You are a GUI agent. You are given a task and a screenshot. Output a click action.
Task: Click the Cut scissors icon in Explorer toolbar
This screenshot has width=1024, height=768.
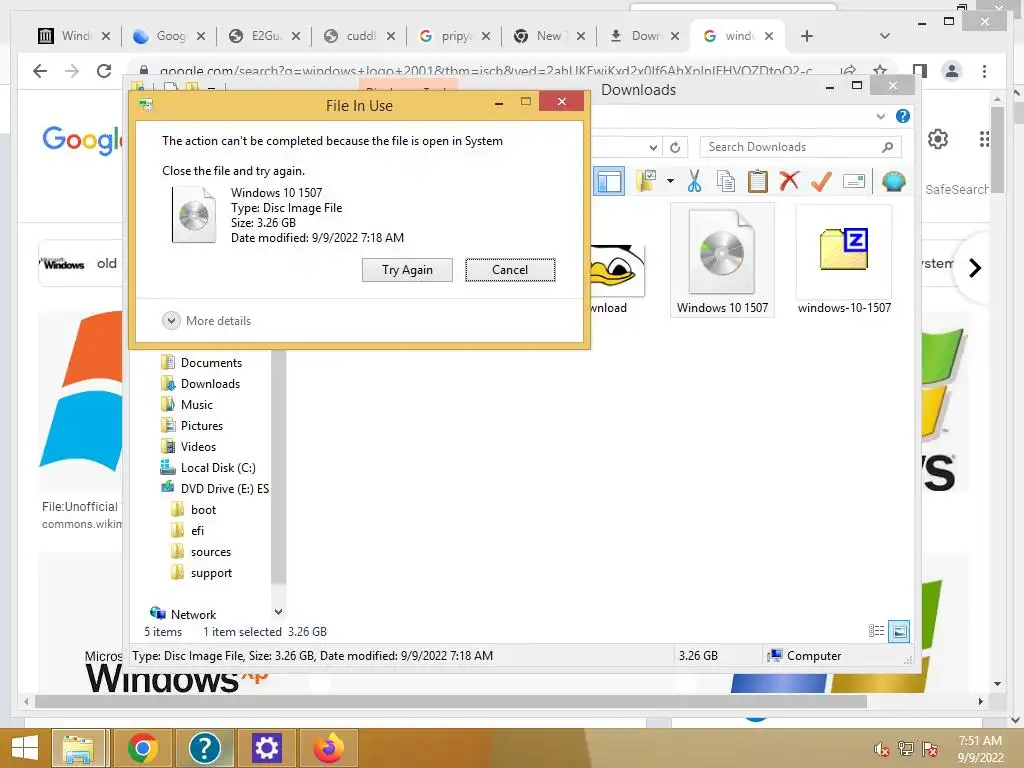tap(694, 181)
